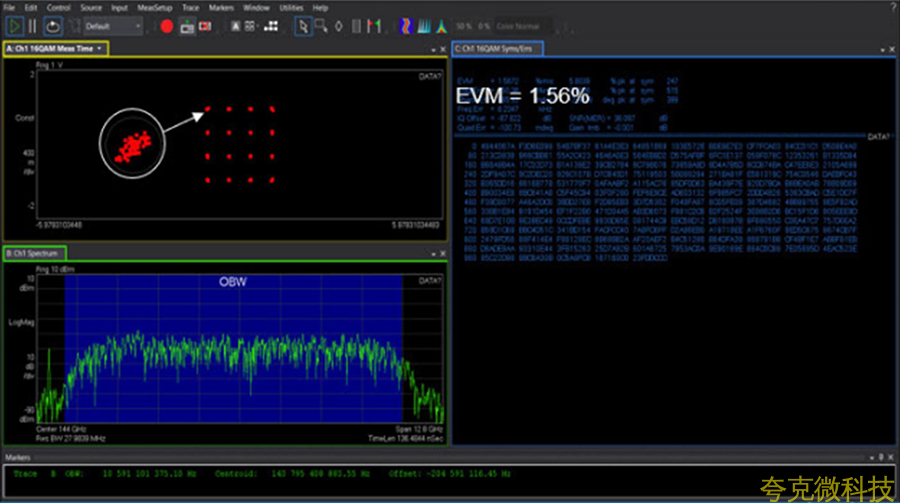This screenshot has width=900, height=503.
Task: Open the Color Normal dropdown
Action: point(520,26)
